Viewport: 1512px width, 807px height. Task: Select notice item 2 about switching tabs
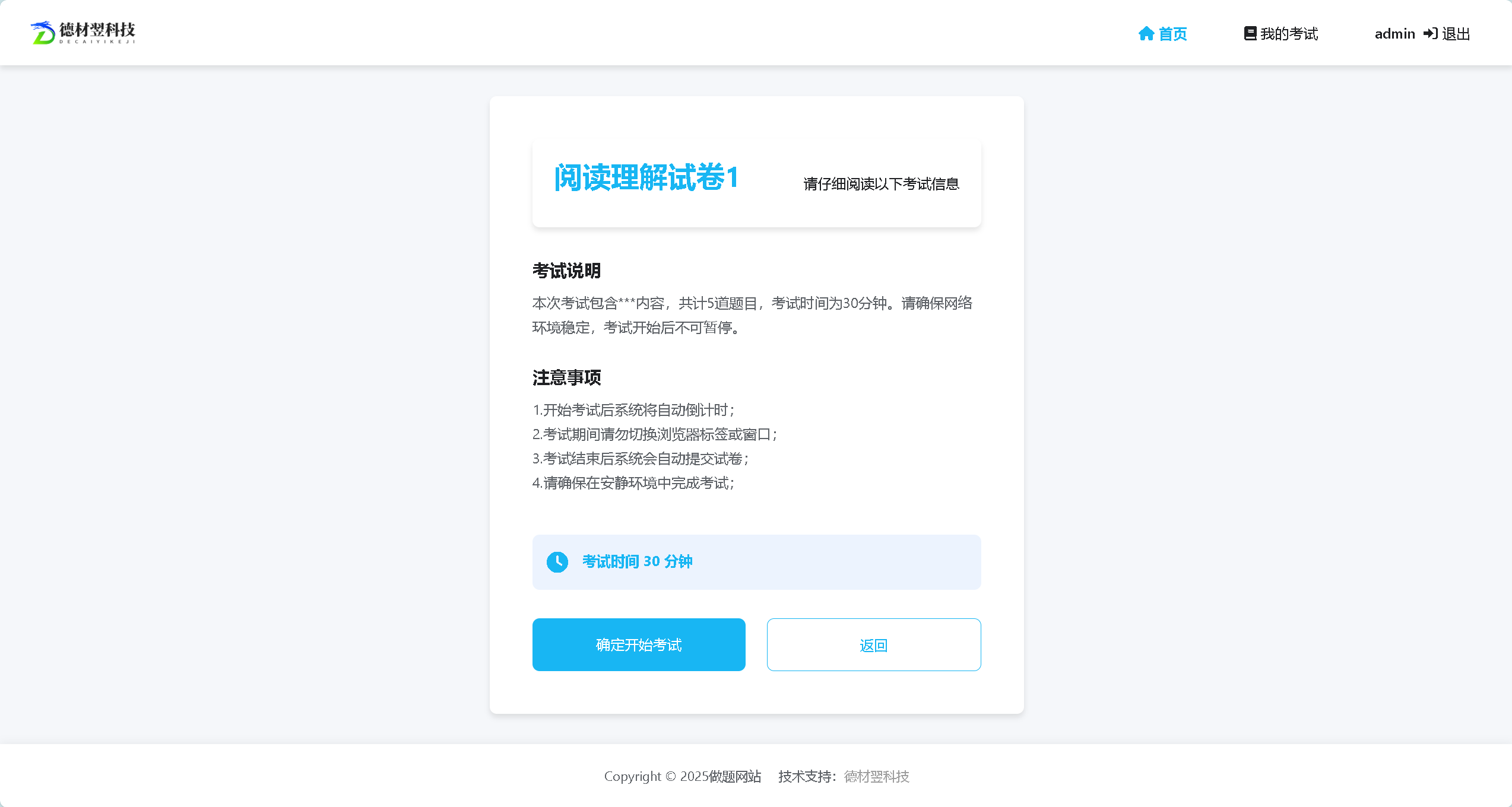click(x=655, y=434)
